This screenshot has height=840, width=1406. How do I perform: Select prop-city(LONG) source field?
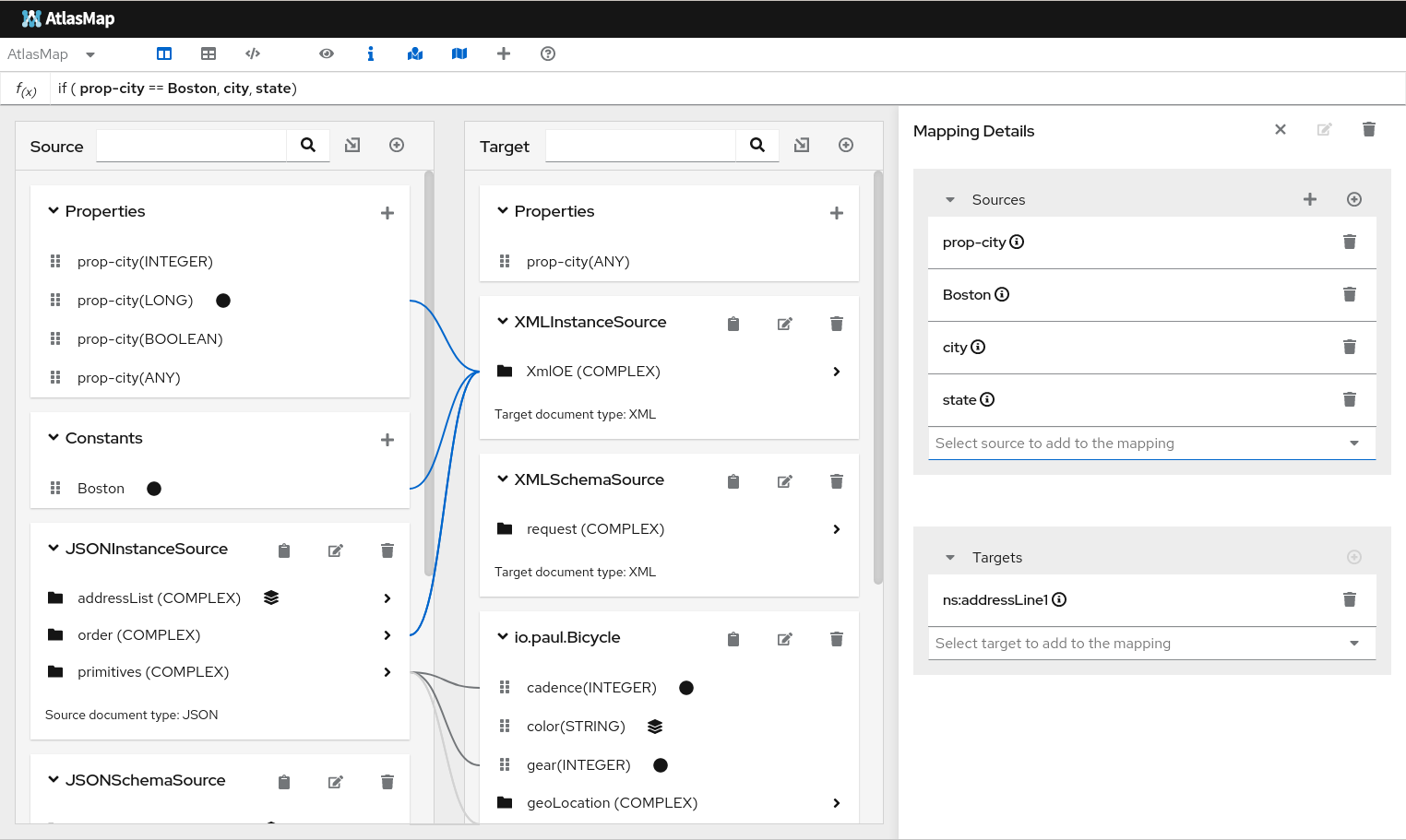pyautogui.click(x=135, y=301)
